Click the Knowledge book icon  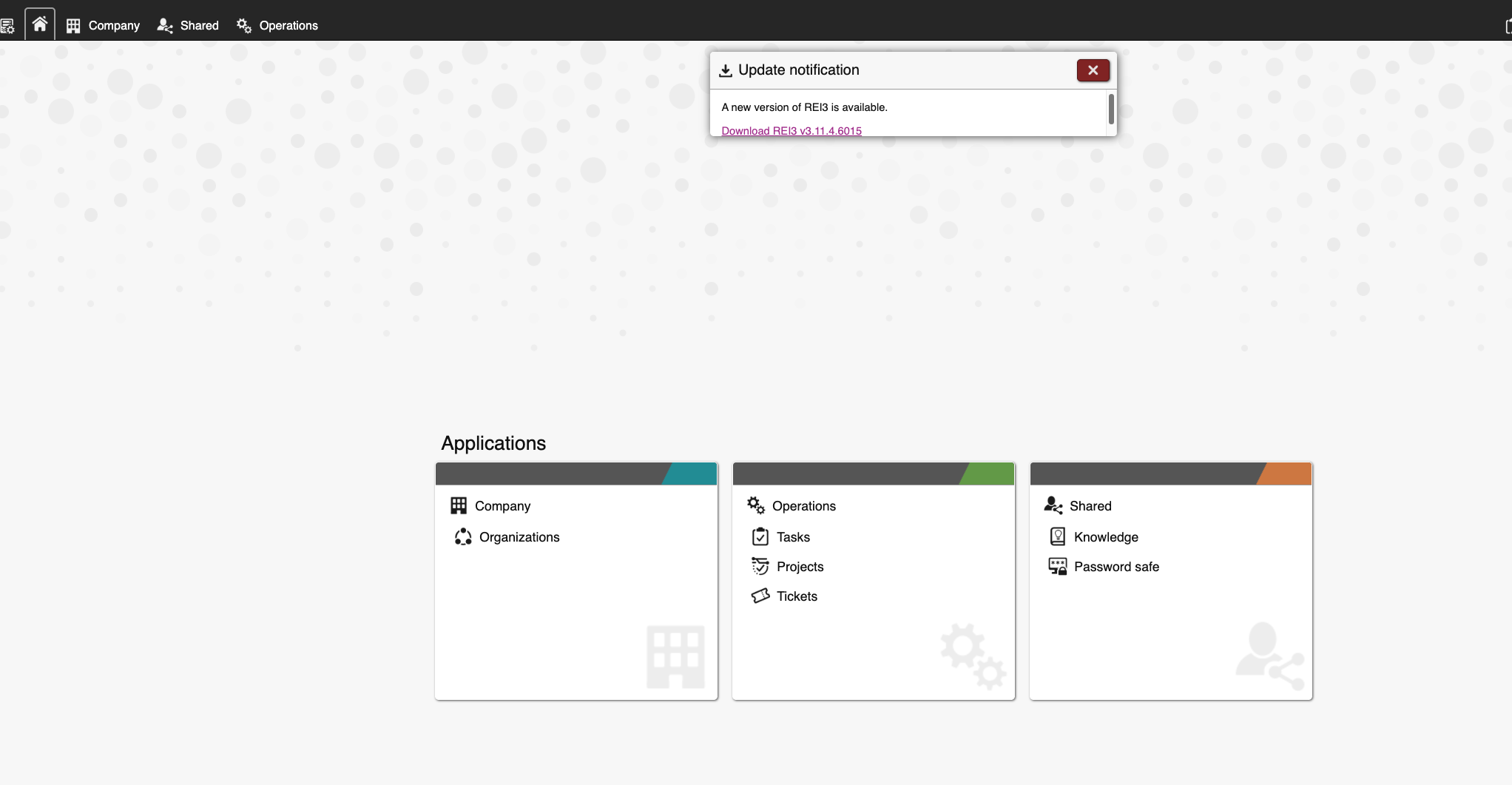point(1058,537)
